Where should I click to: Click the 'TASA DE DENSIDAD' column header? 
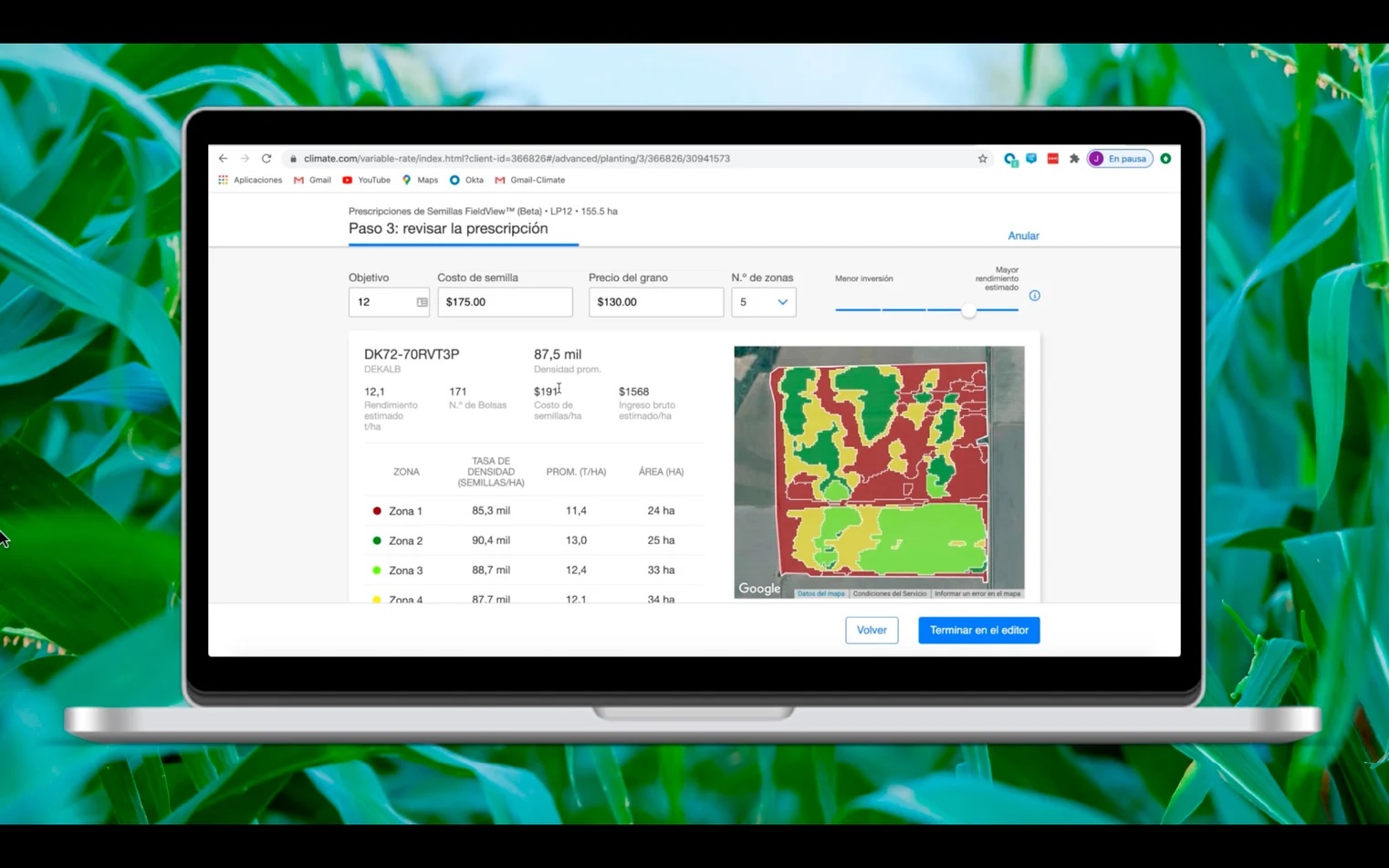[491, 472]
